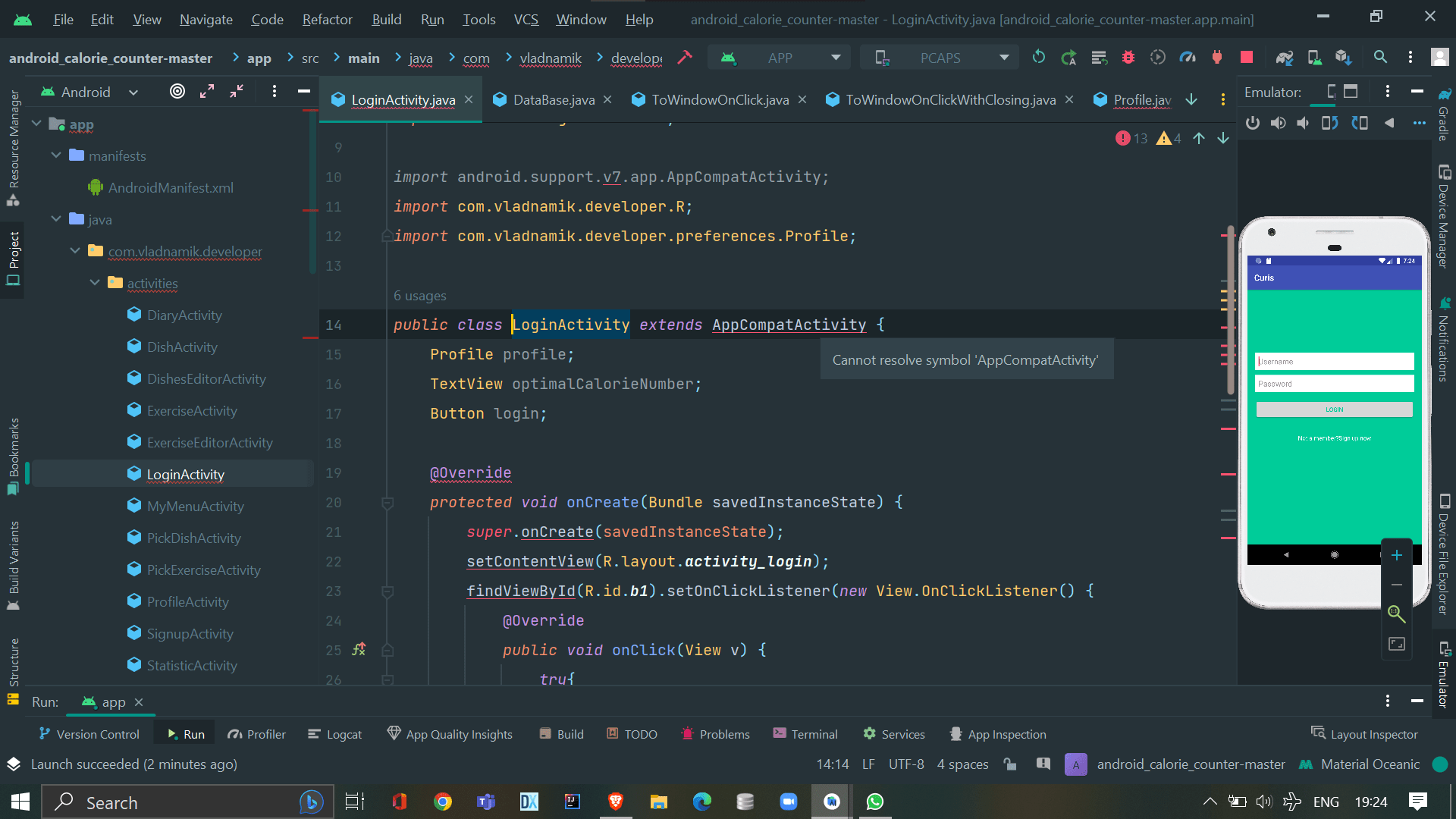Open Device Manager phone icon in toolbar
Screen dimensions: 1456x819
(1314, 58)
